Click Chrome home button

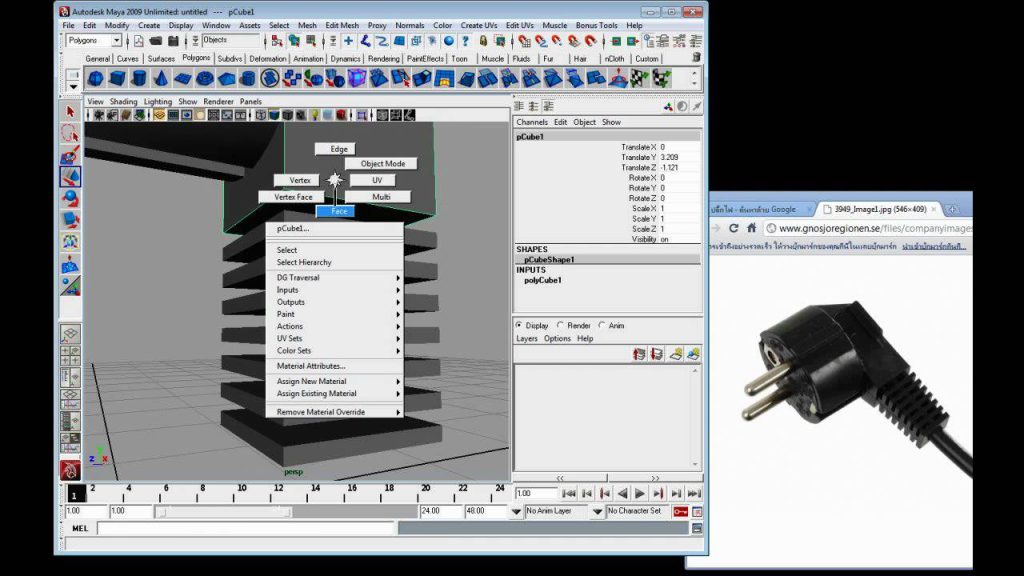click(x=752, y=228)
